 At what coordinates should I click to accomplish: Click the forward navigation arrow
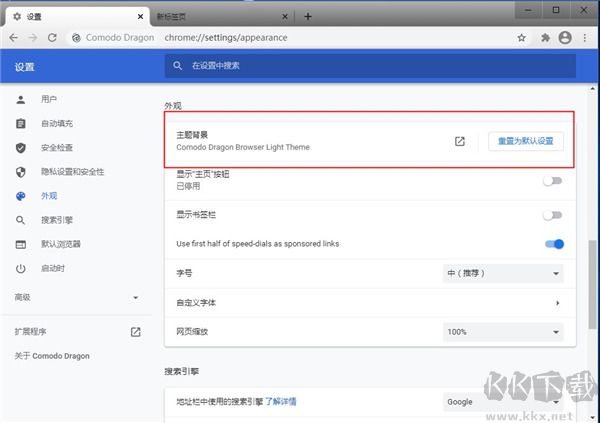(x=33, y=38)
